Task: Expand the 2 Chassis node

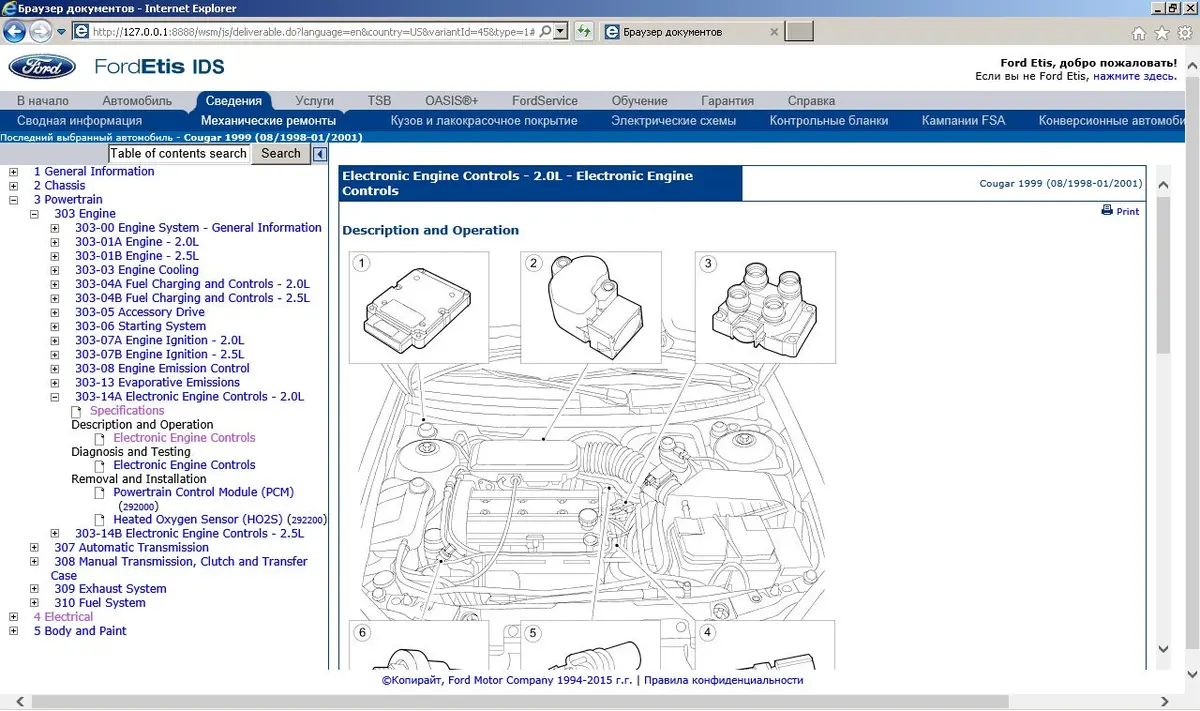Action: click(13, 186)
